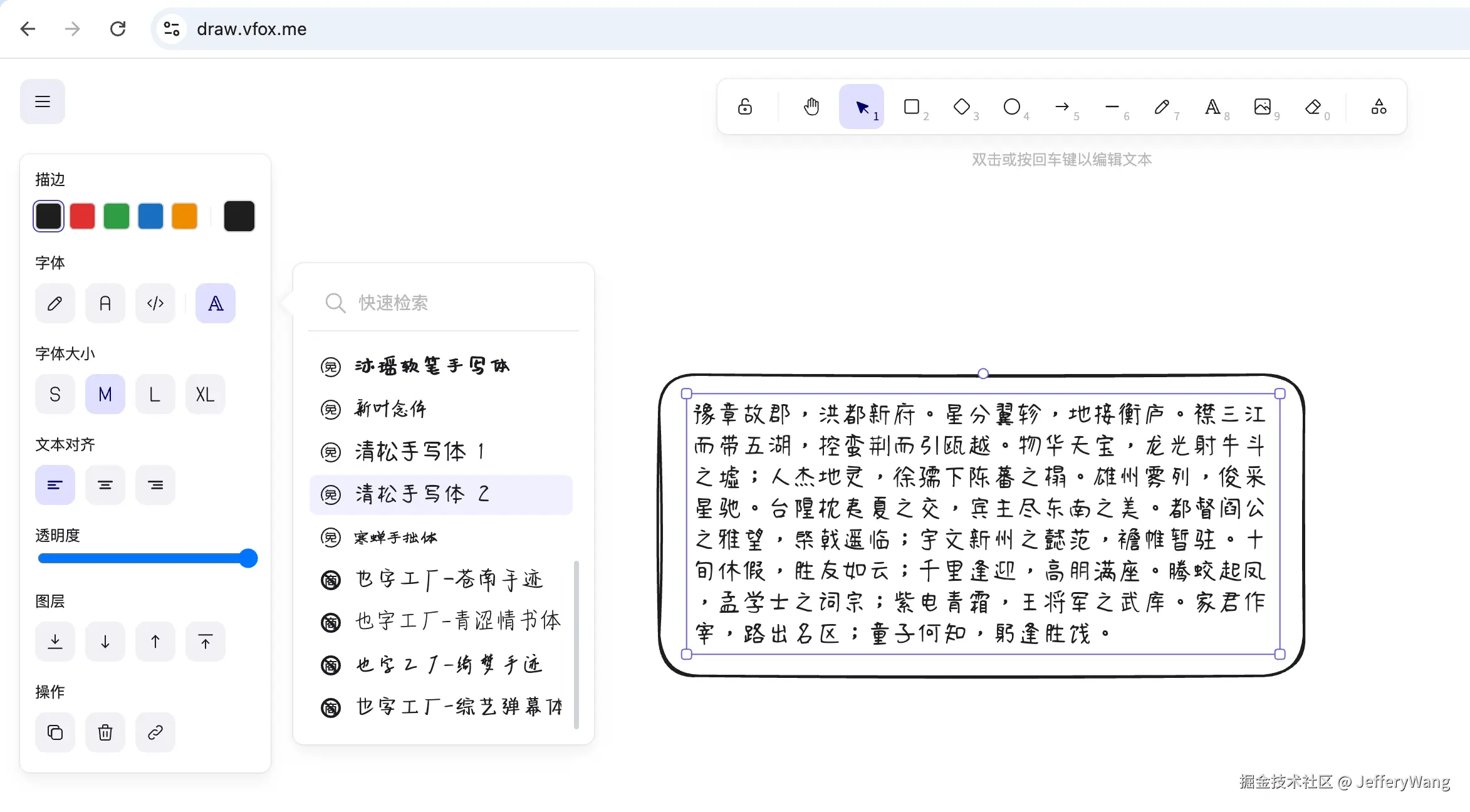Select the 寒蝉手拙体 font
This screenshot has height=812, width=1470.
point(395,538)
